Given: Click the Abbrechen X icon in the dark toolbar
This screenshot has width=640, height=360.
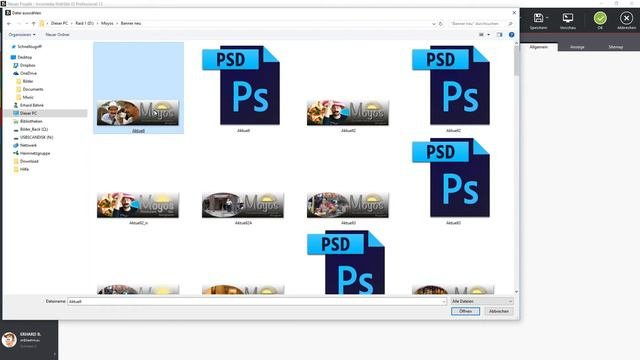Looking at the screenshot, I should point(626,18).
